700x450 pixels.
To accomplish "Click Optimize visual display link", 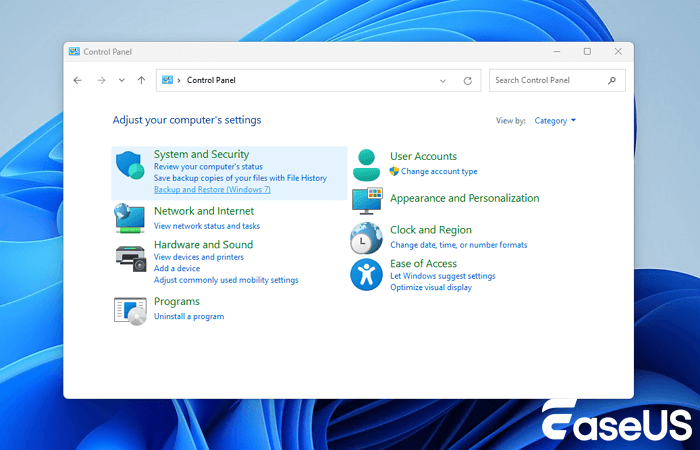I will [431, 288].
